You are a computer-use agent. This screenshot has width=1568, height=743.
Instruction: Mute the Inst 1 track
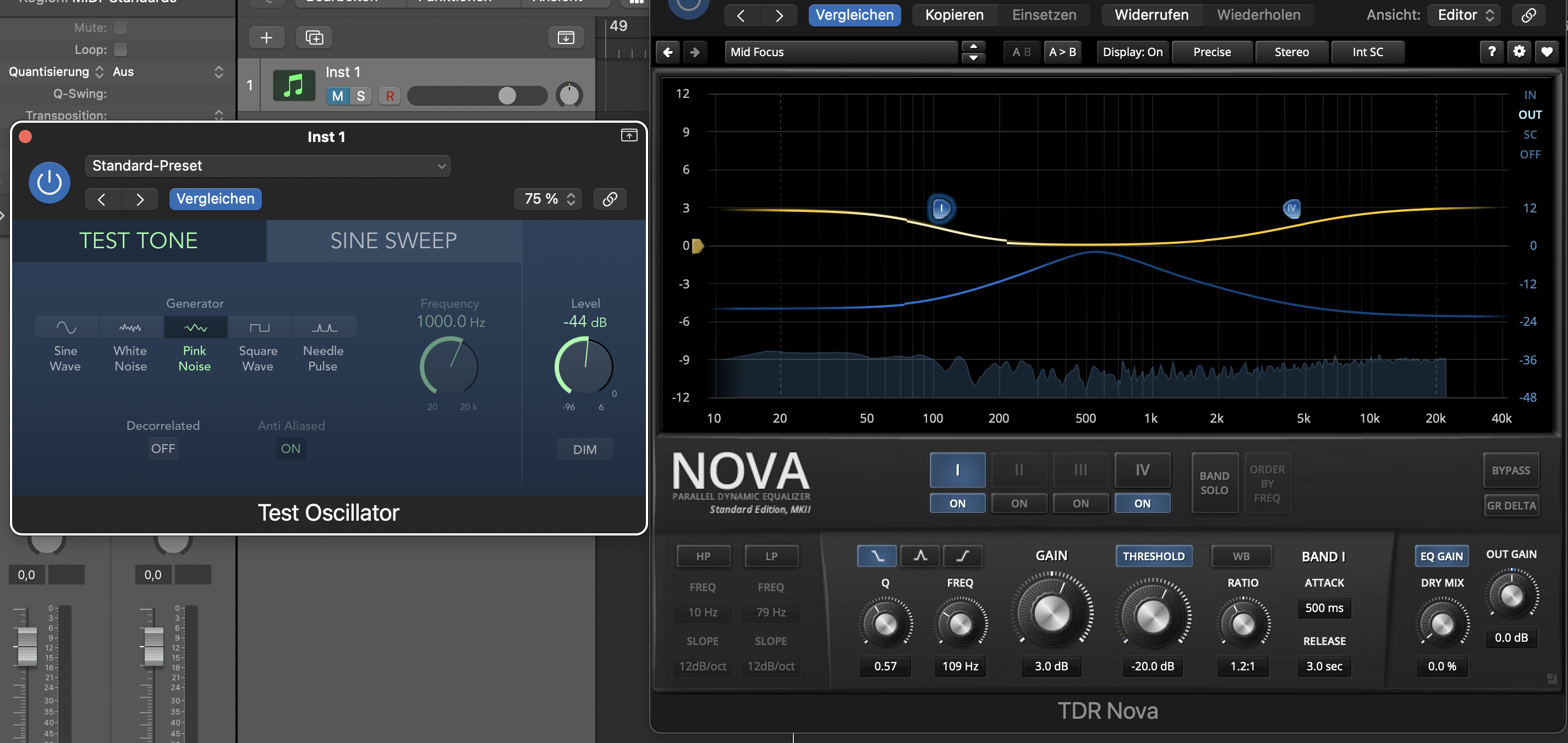[x=338, y=96]
